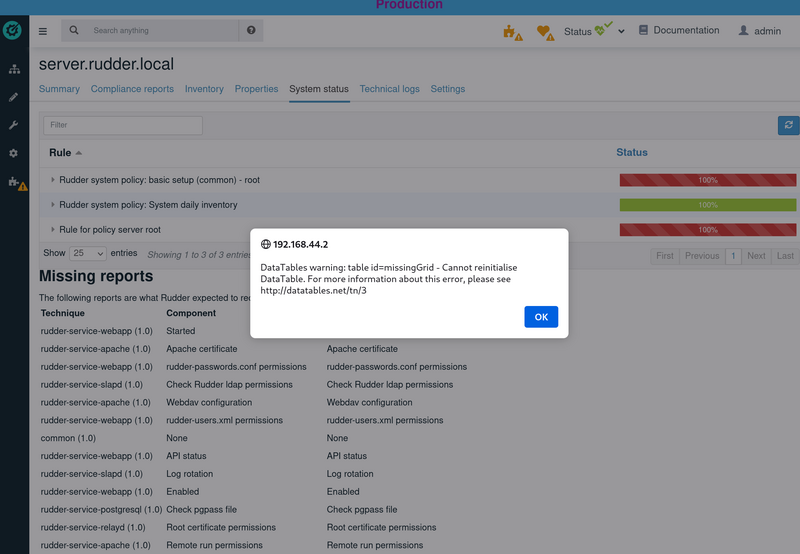The image size is (800, 554).
Task: Click OK in the DataTables warning dialog
Action: pos(541,317)
